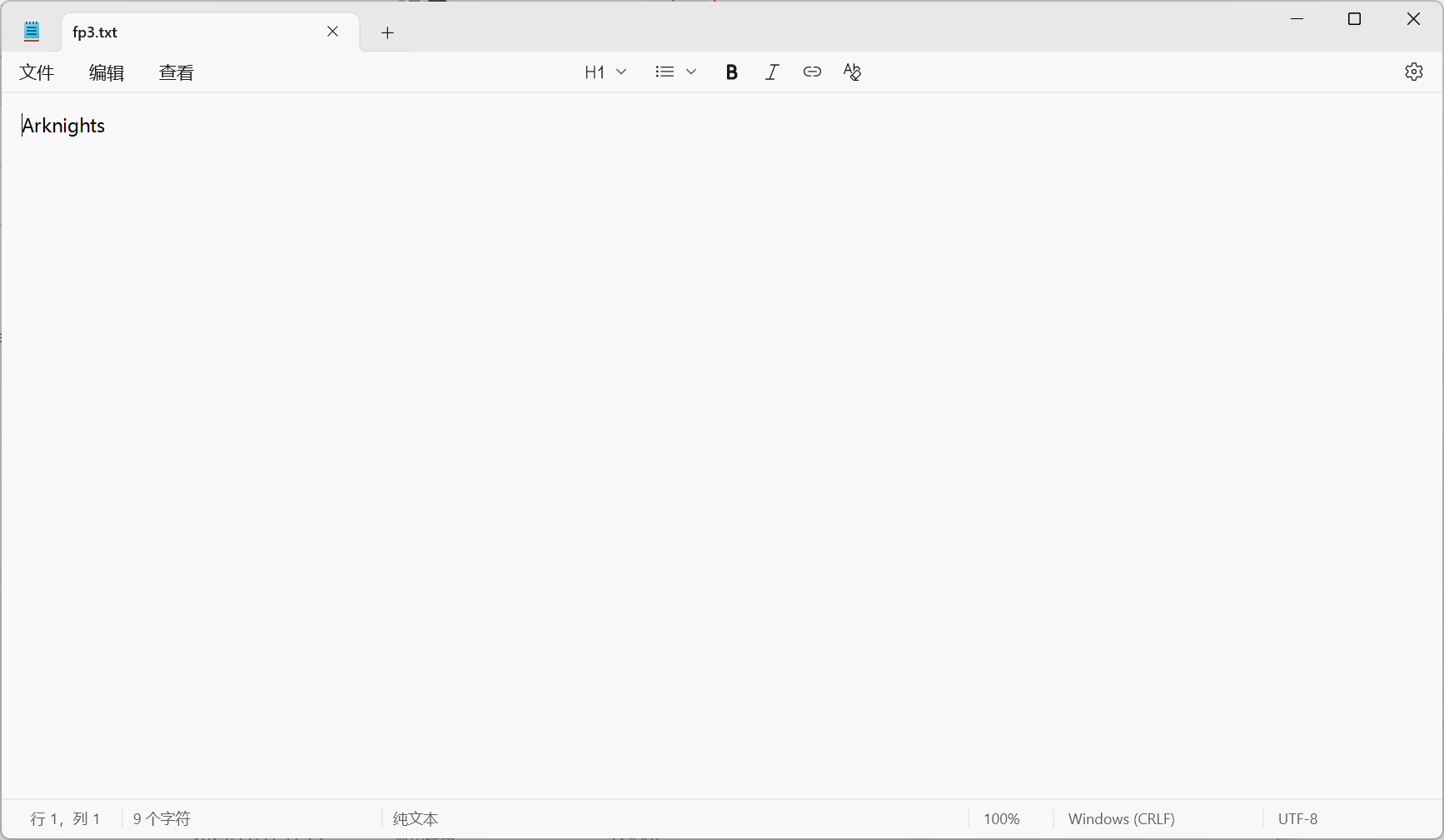Click the Windows (CRLF) line ending indicator

click(x=1122, y=819)
